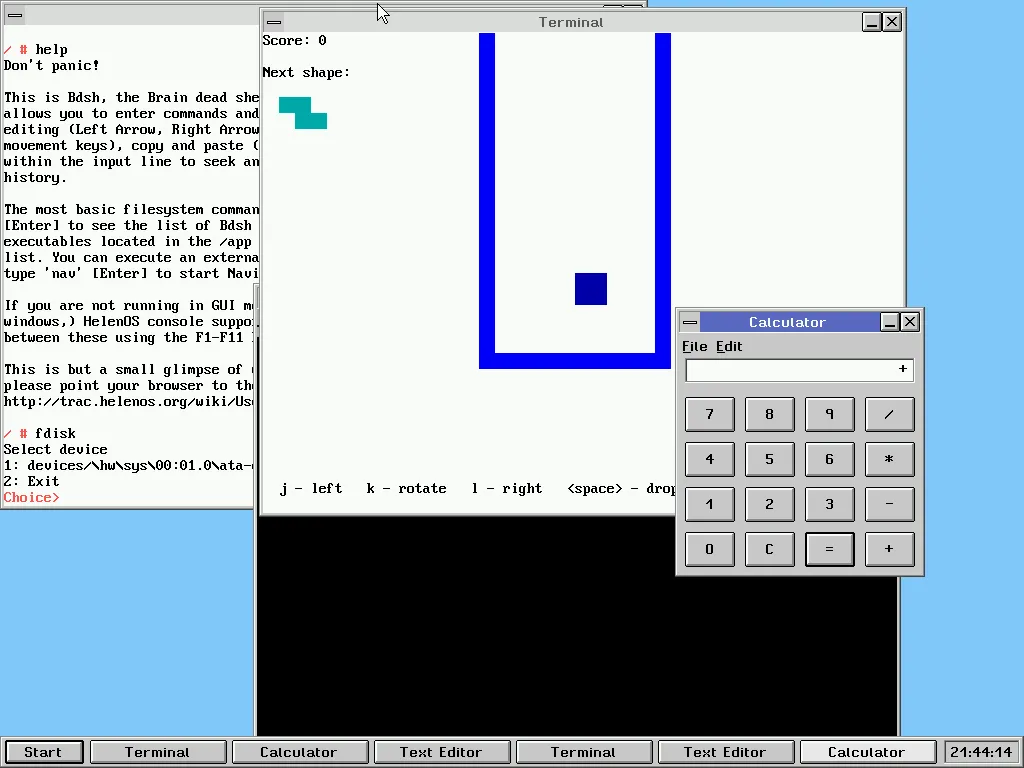Click the taskbar clock showing 21:44:14
The width and height of the screenshot is (1024, 768).
point(981,752)
